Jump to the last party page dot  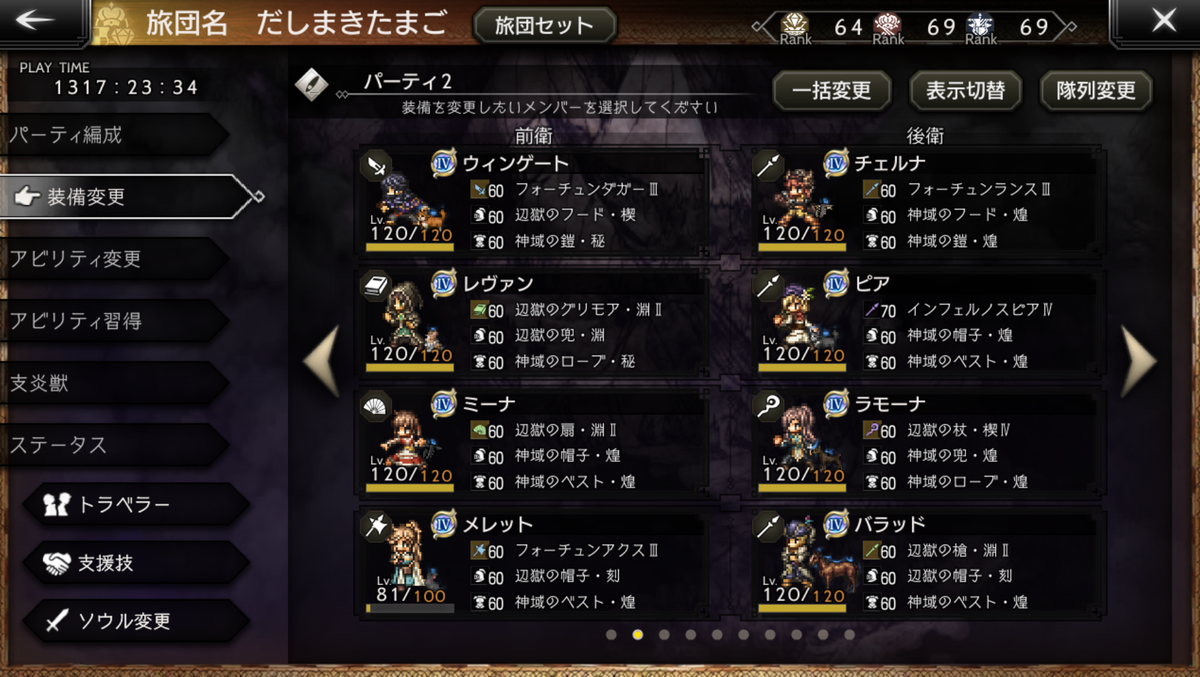[849, 634]
